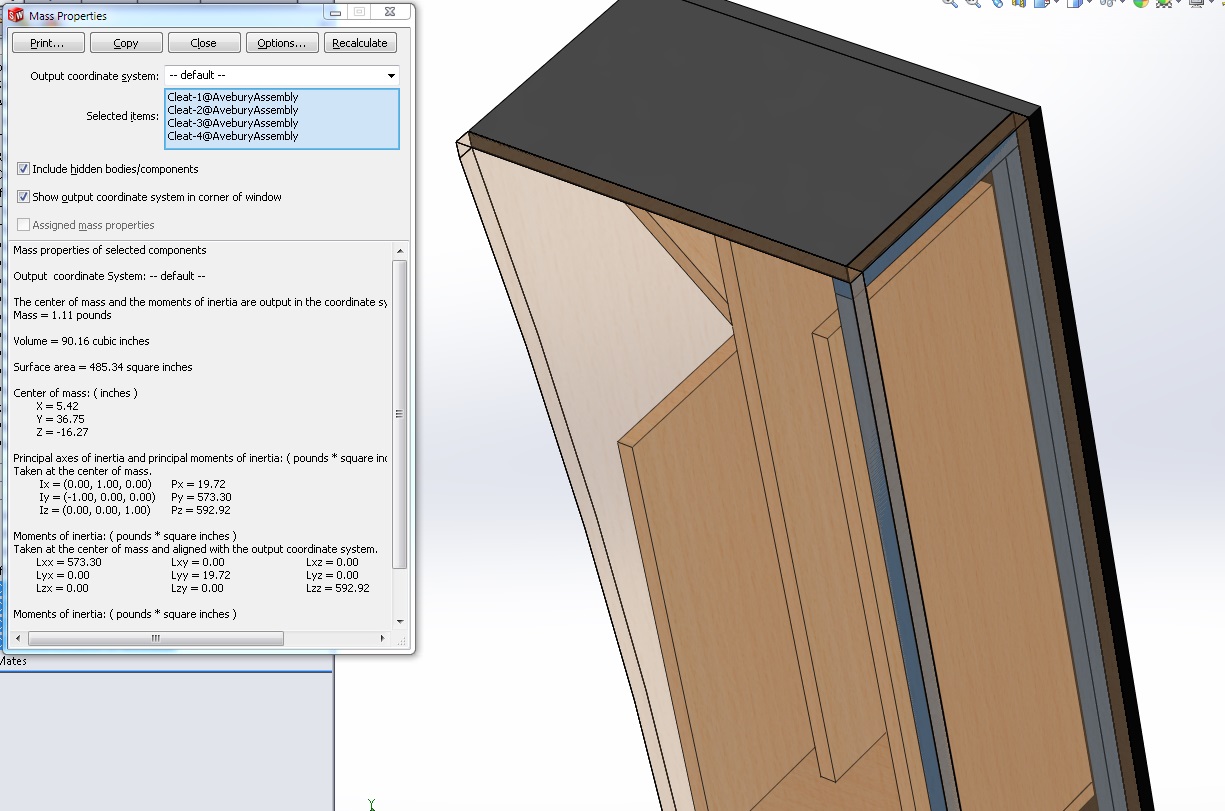The image size is (1225, 811).
Task: Click the 'Py = 573.30' principal moment value
Action: coord(201,497)
